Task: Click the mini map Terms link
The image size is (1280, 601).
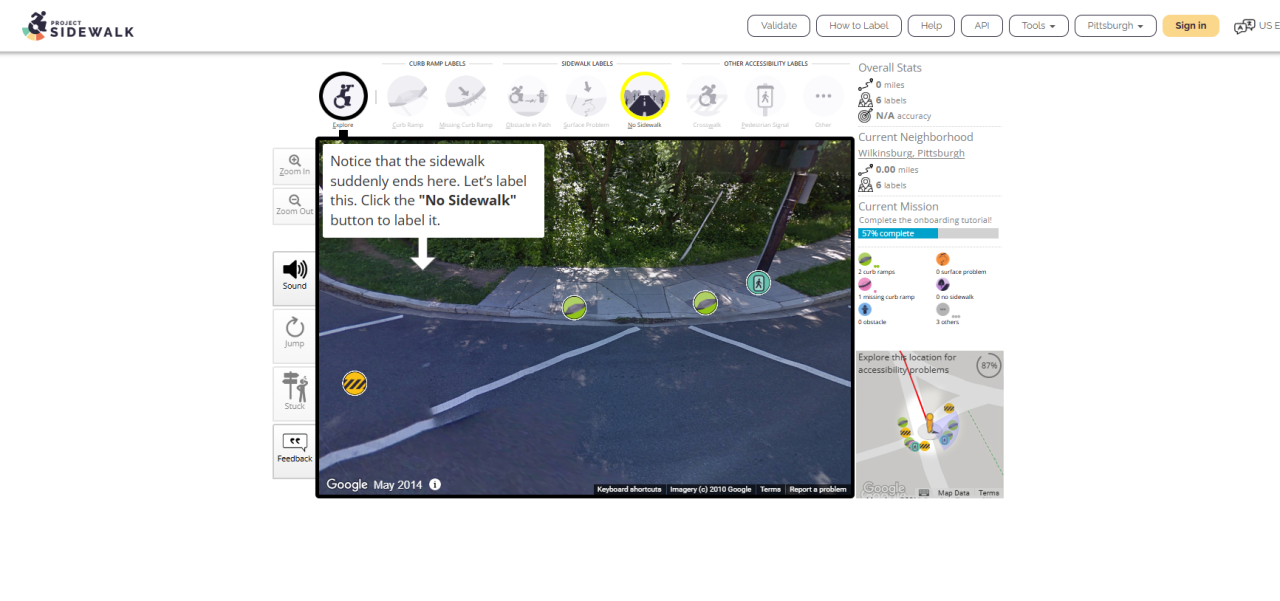Action: [x=989, y=493]
